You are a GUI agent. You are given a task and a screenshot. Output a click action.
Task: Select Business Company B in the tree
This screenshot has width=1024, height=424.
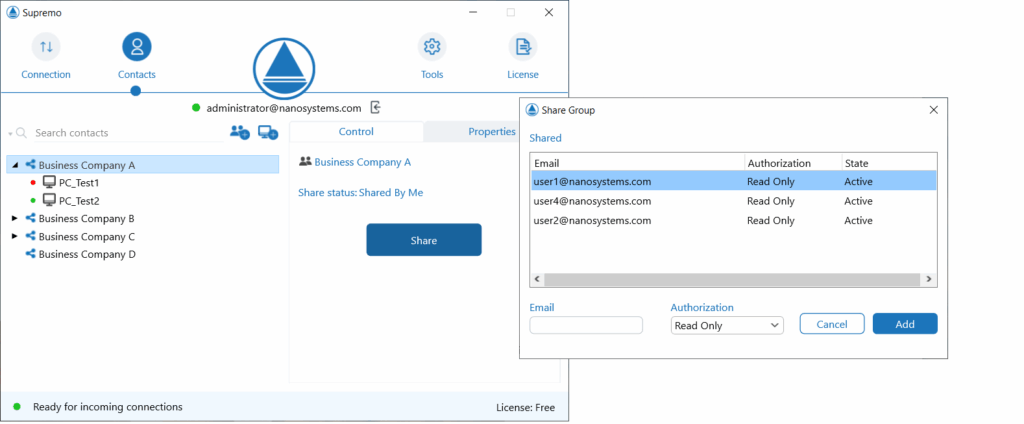point(86,218)
